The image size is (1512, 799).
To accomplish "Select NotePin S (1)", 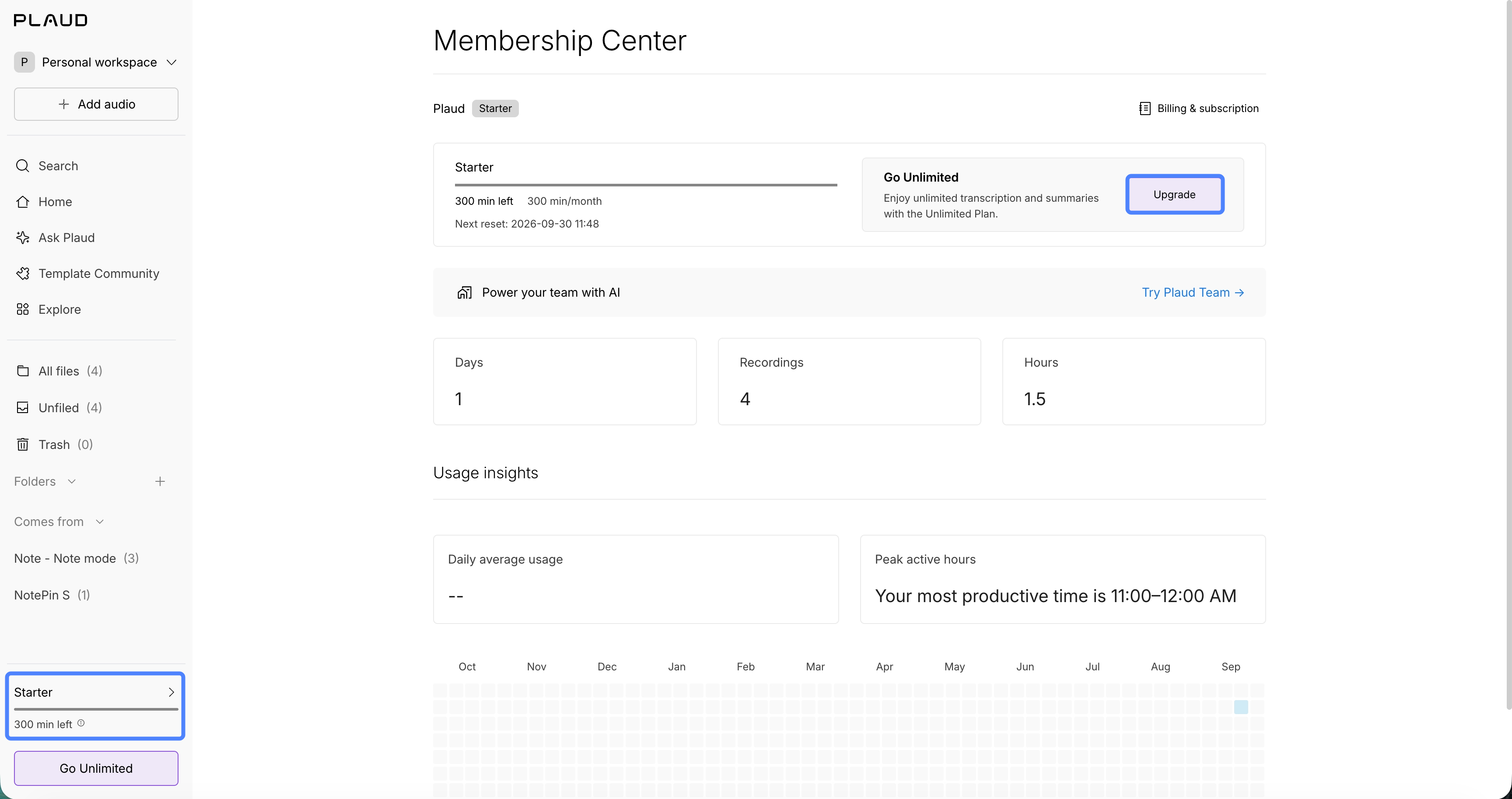I will pyautogui.click(x=52, y=595).
